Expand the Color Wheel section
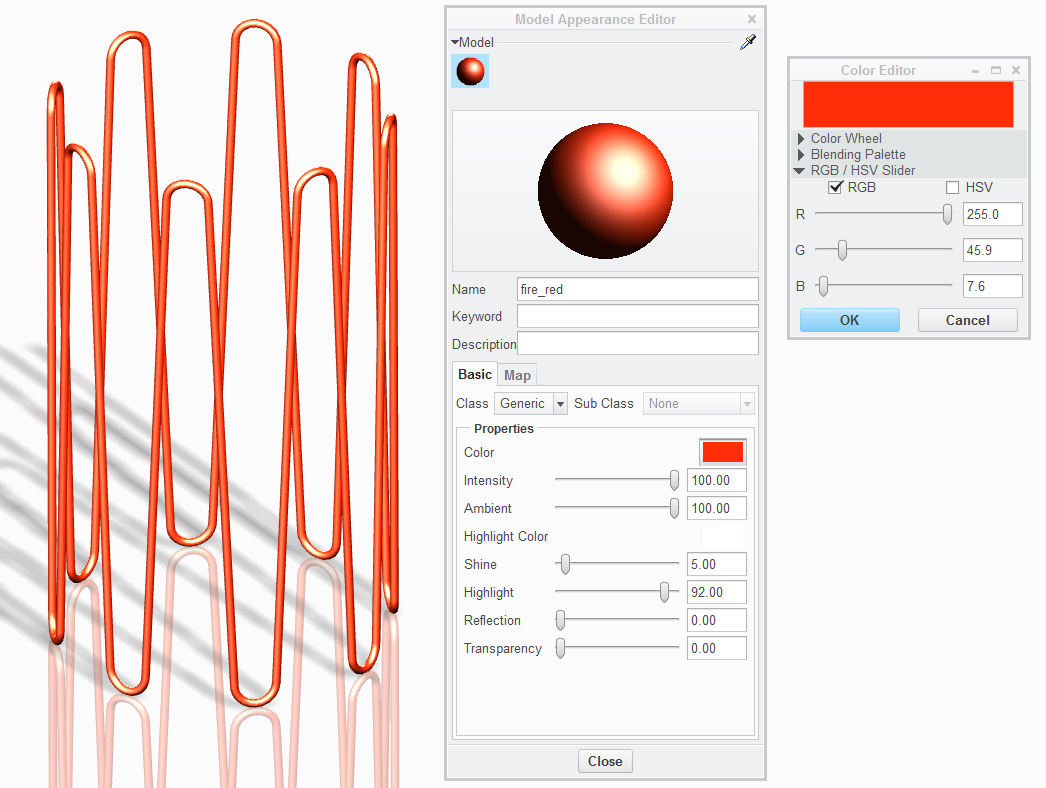The height and width of the screenshot is (788, 1046). (x=801, y=139)
